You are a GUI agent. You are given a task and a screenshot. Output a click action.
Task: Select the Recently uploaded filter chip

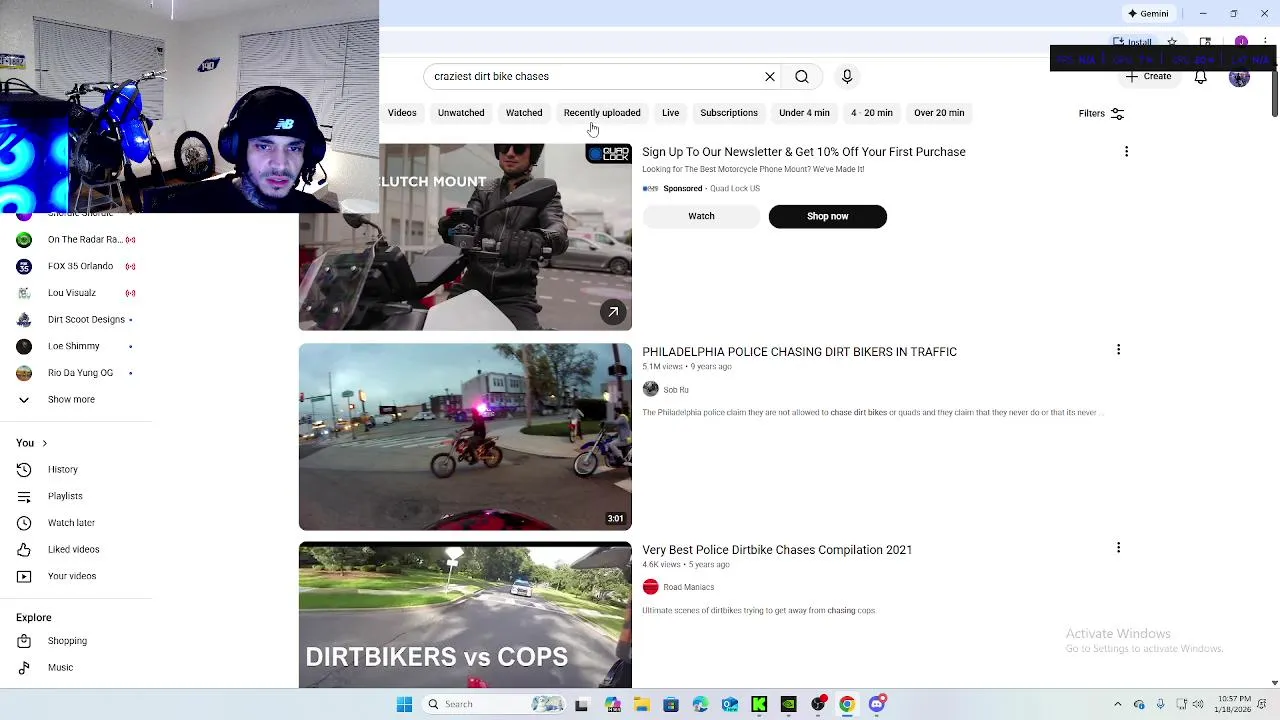(602, 113)
